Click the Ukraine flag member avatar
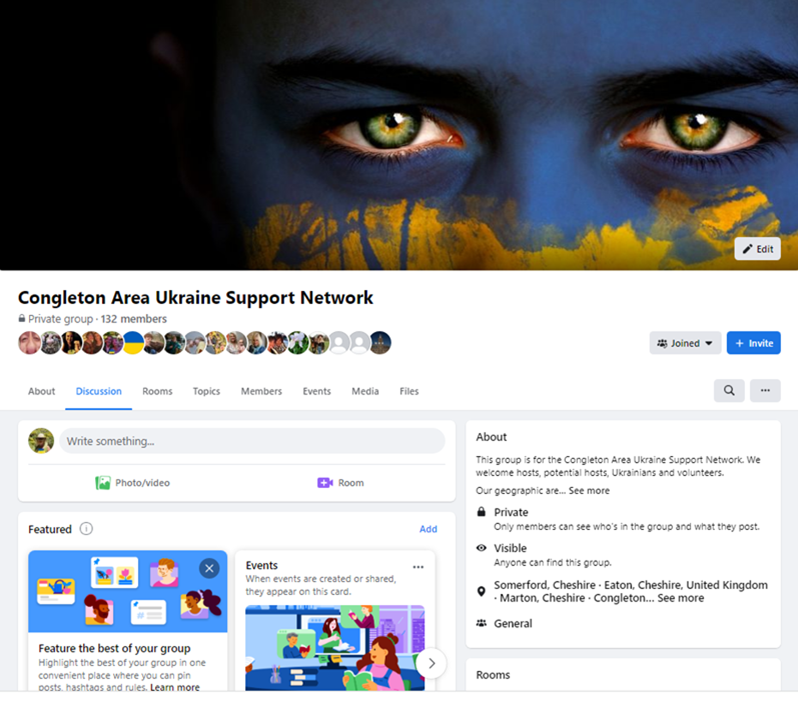 (133, 343)
